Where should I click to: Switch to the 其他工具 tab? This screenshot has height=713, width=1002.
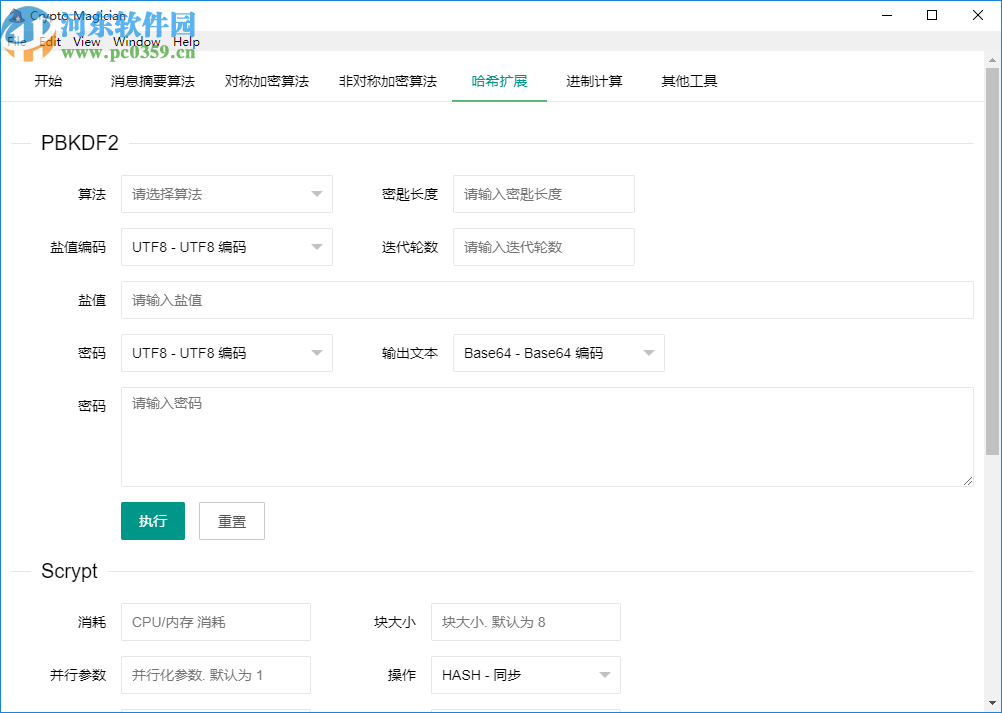(x=688, y=81)
